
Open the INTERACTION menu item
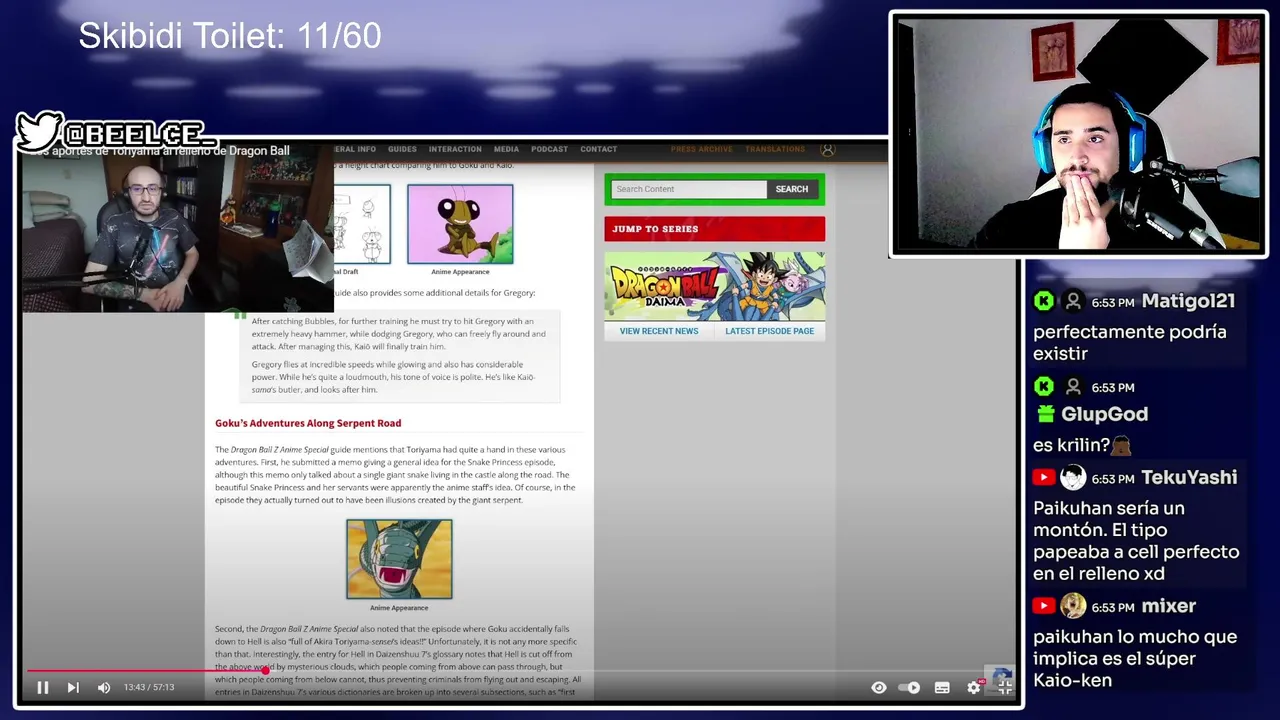point(455,149)
